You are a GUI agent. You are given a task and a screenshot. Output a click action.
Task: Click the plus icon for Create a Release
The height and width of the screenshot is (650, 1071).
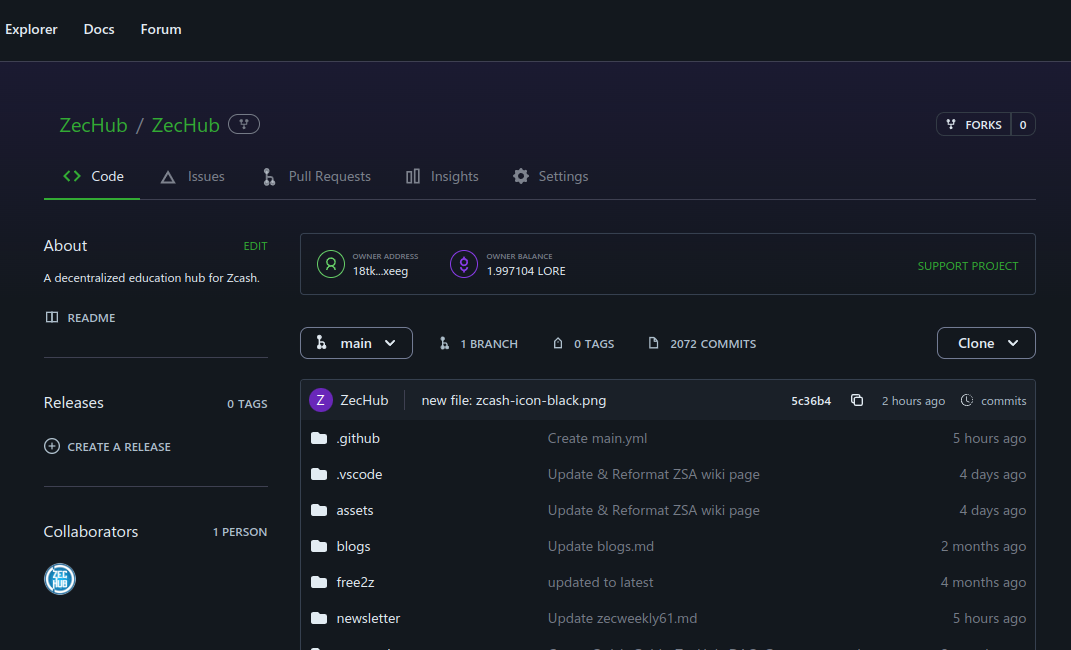52,446
